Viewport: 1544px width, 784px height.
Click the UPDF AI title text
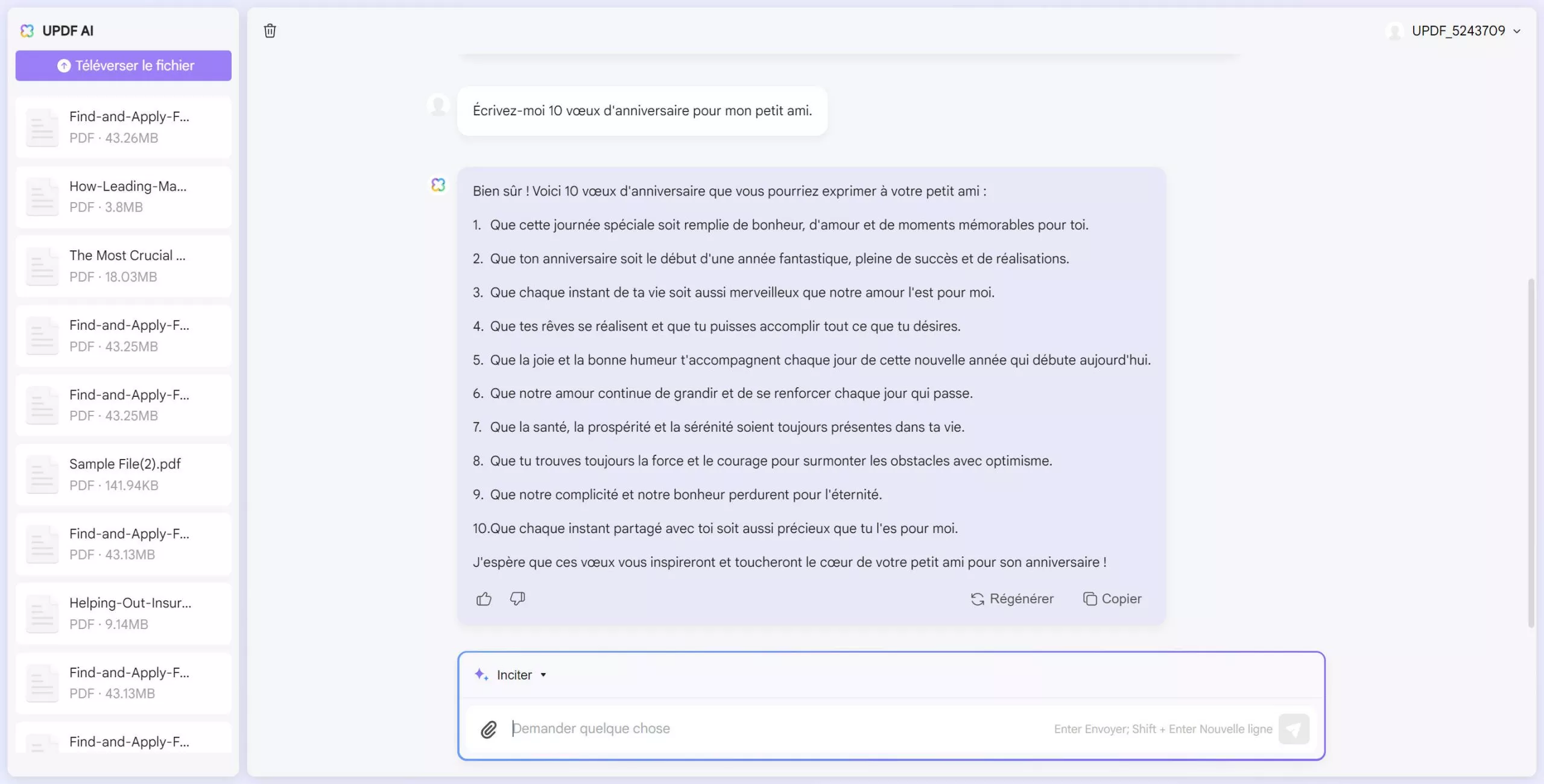coord(68,31)
